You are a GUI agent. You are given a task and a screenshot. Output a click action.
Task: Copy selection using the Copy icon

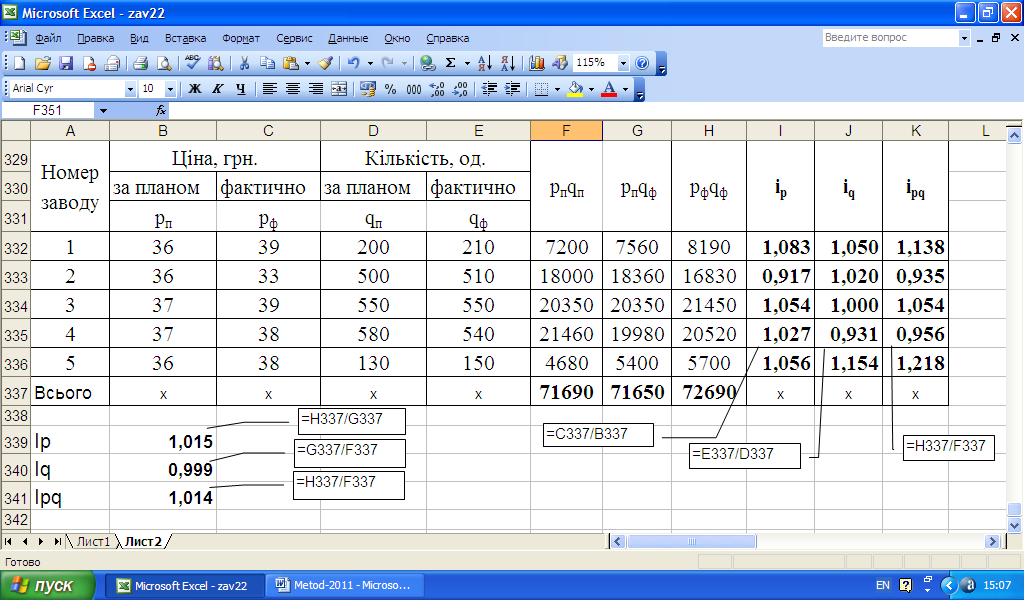[x=267, y=63]
